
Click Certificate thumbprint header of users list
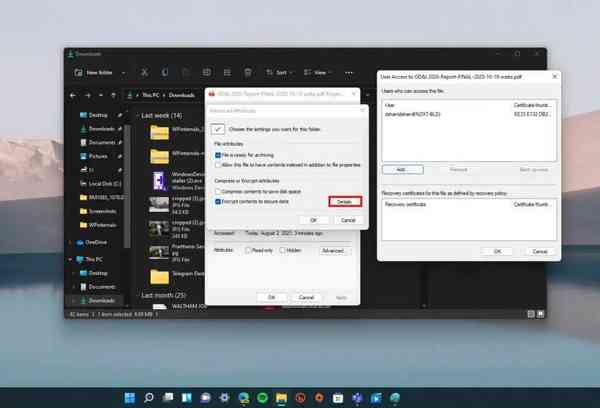tap(532, 105)
